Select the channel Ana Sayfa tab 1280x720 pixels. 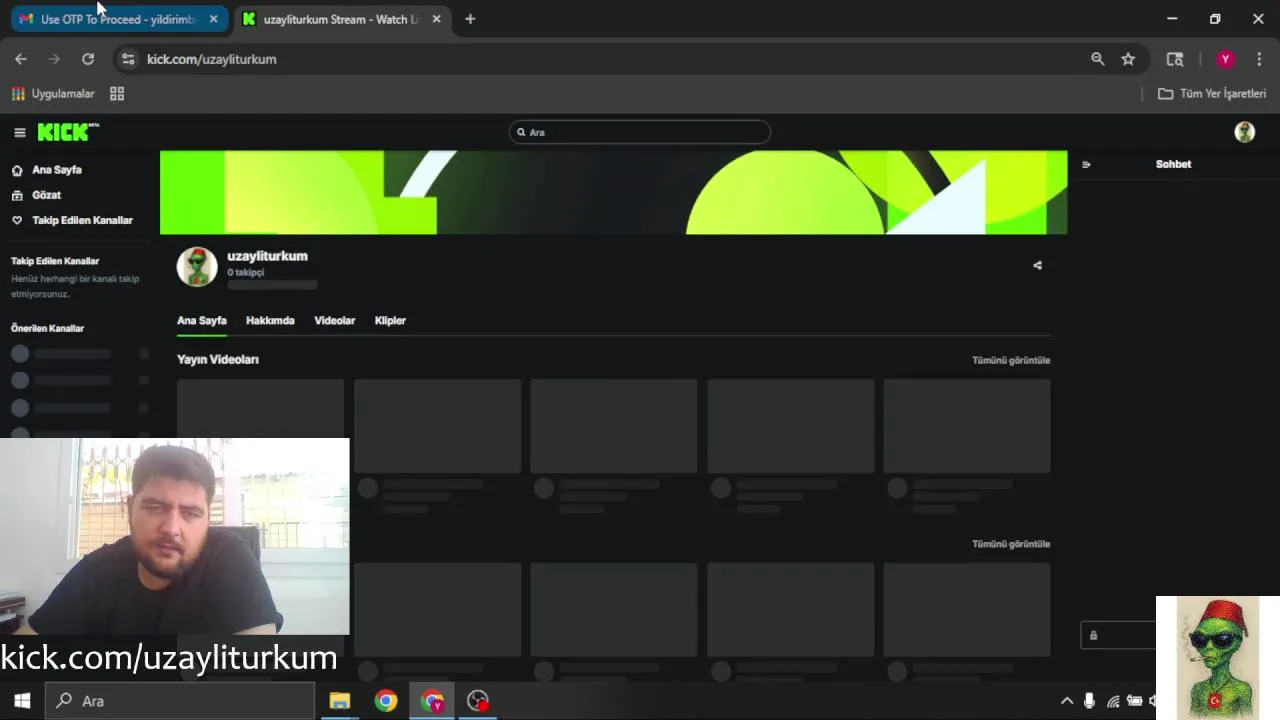[202, 320]
